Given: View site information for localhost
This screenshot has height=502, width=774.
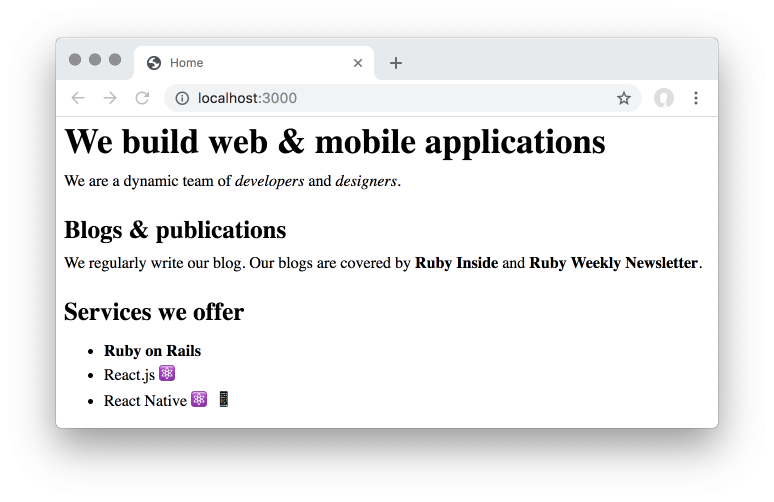Looking at the screenshot, I should 182,98.
